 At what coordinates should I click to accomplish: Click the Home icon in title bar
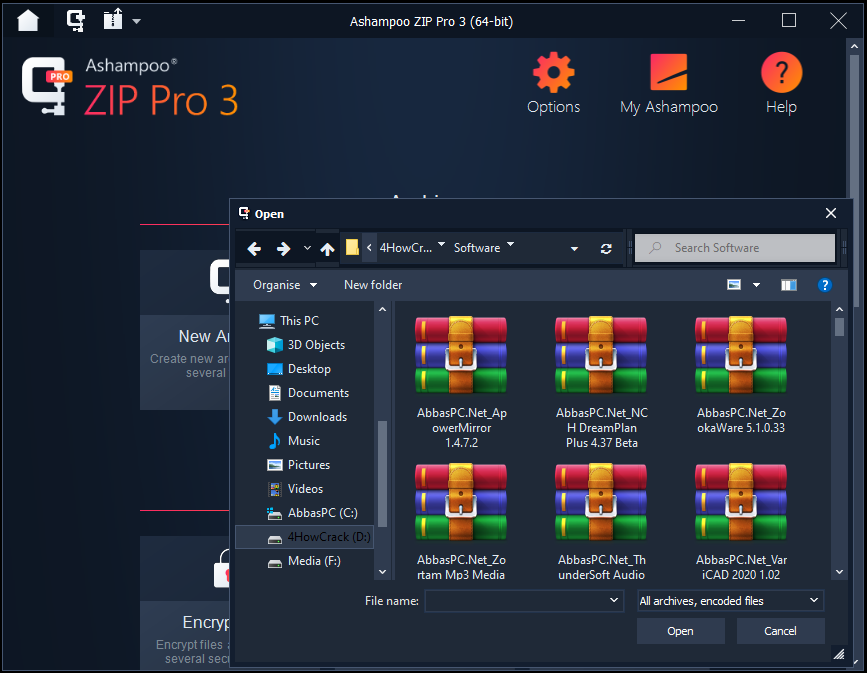(28, 21)
